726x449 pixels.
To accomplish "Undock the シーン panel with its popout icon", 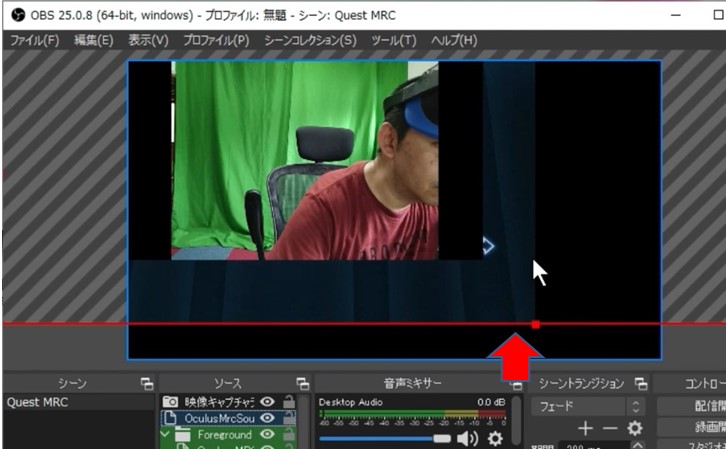I will [x=147, y=383].
